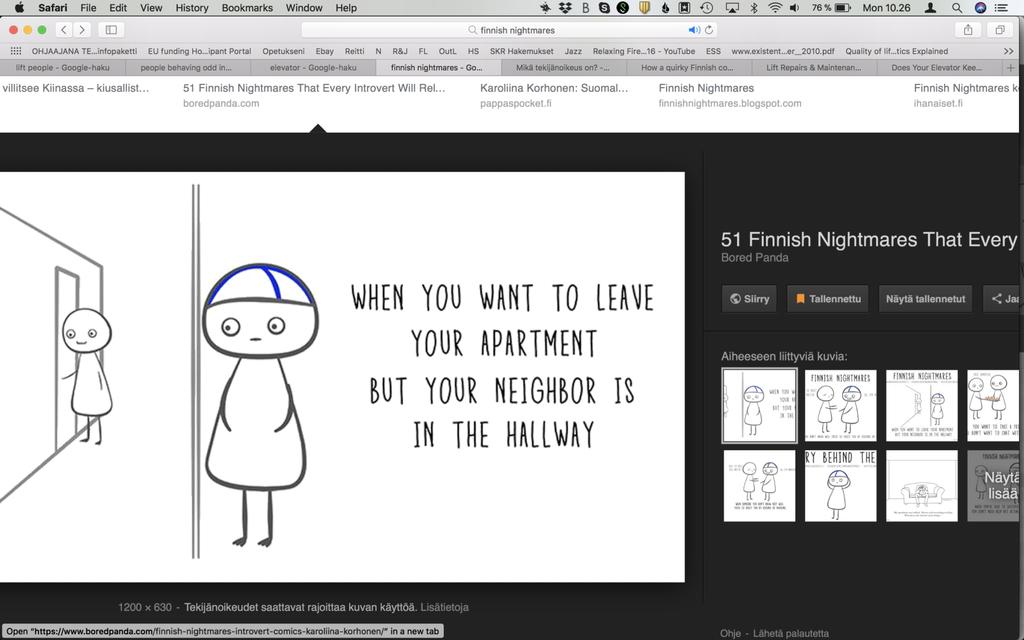Switch to the 'Mikä tekijänoikeus on?' tab
Image resolution: width=1024 pixels, height=640 pixels.
point(563,67)
